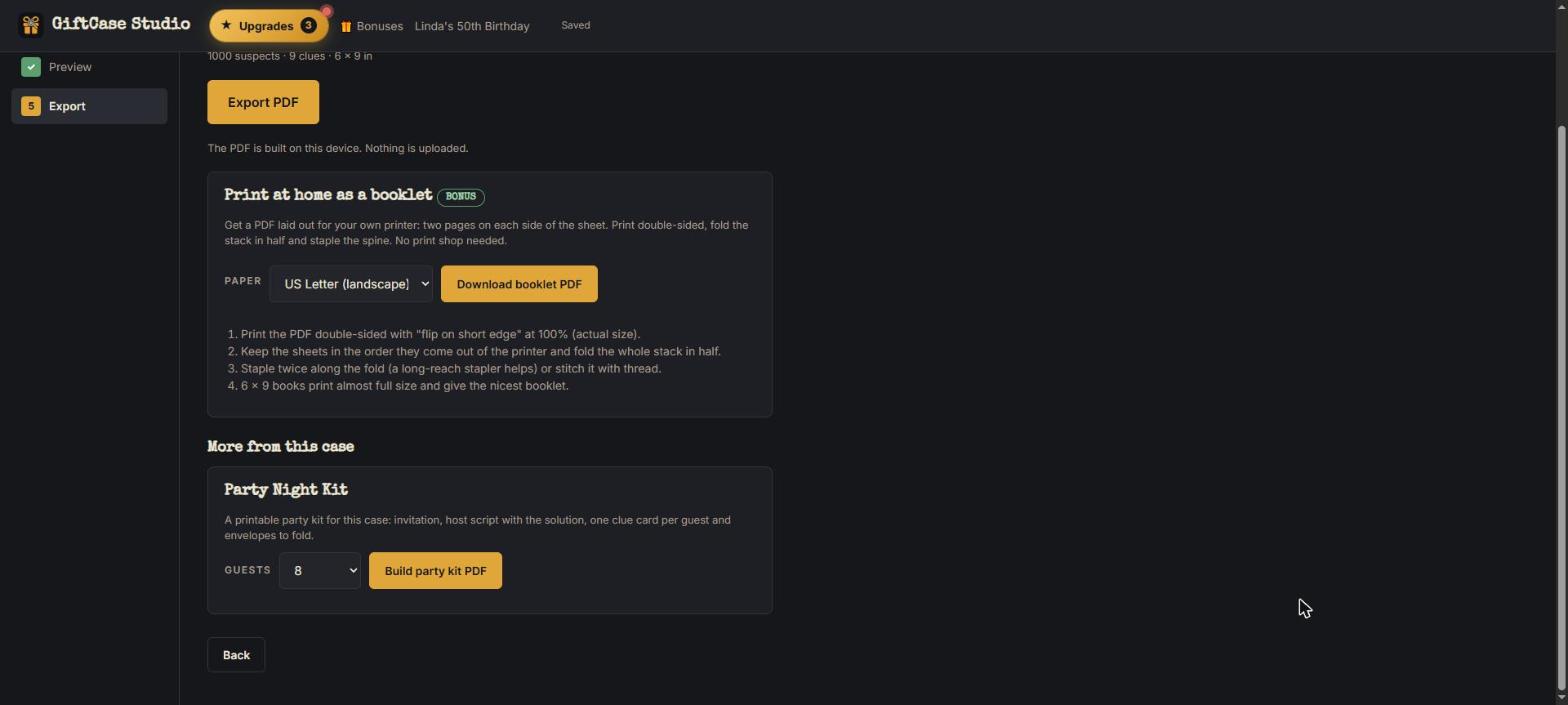Go Back to the previous step
This screenshot has width=1568, height=705.
pyautogui.click(x=236, y=655)
